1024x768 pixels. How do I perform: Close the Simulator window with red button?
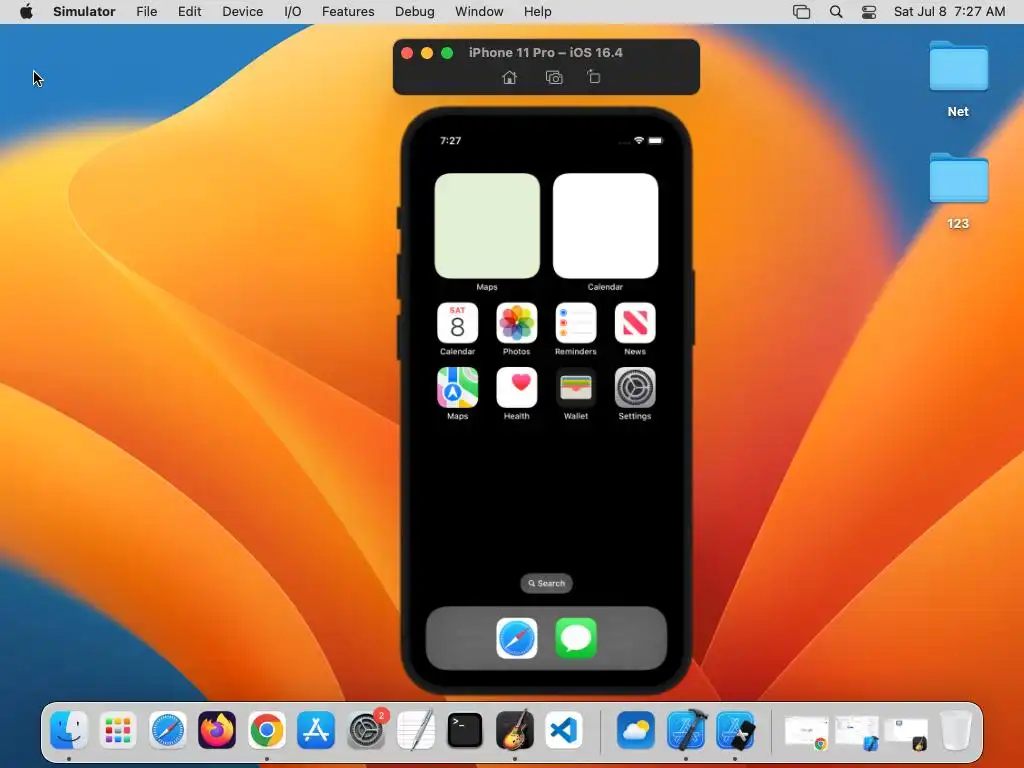(407, 53)
